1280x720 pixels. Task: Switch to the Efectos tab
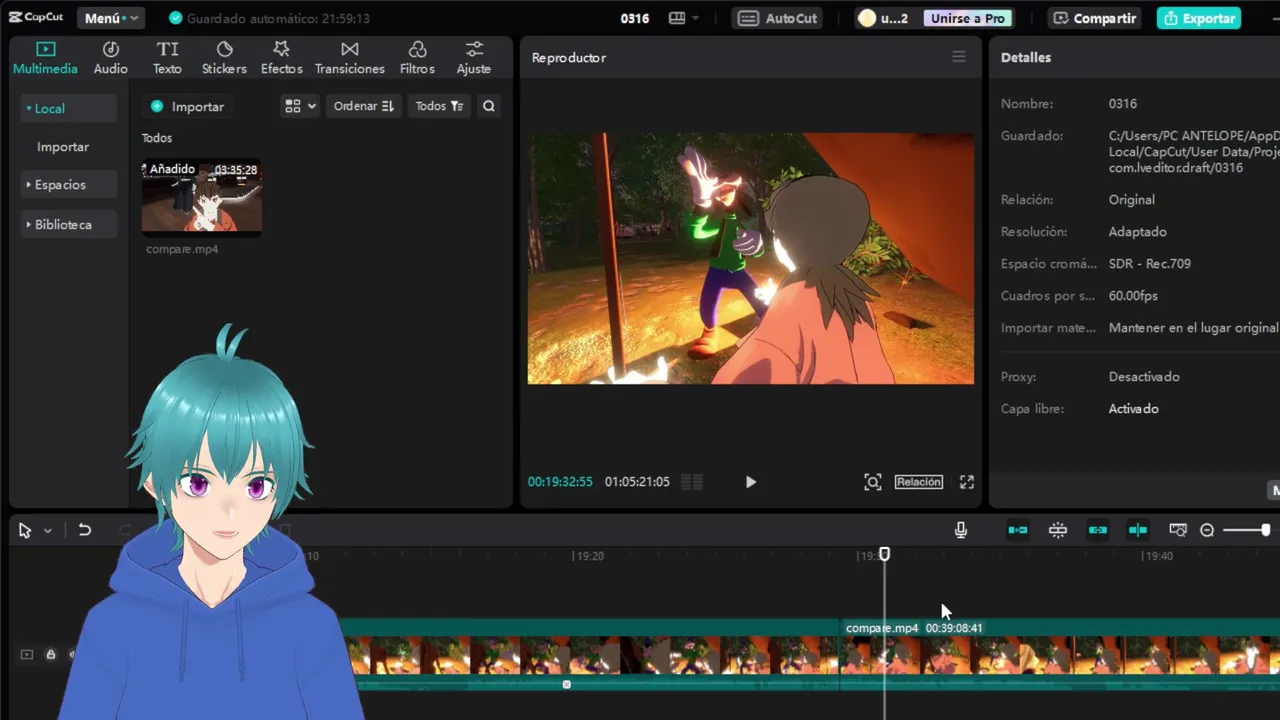[x=281, y=58]
